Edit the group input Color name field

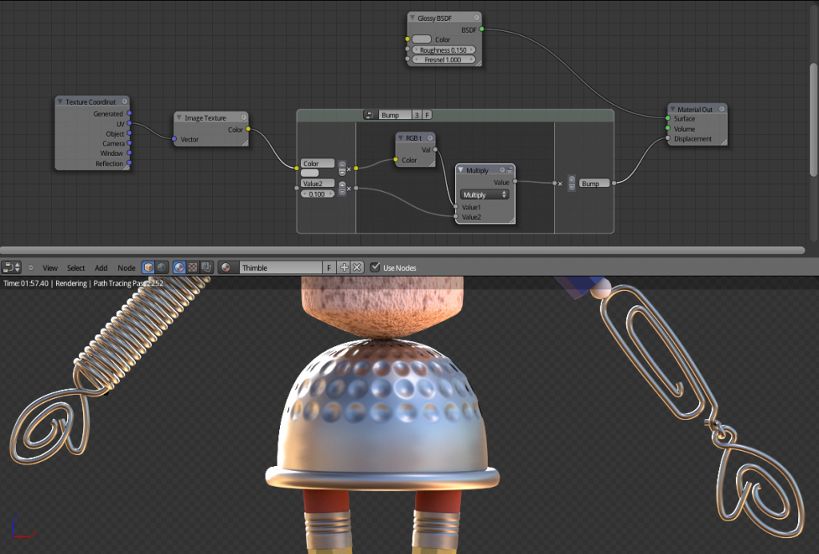click(318, 163)
